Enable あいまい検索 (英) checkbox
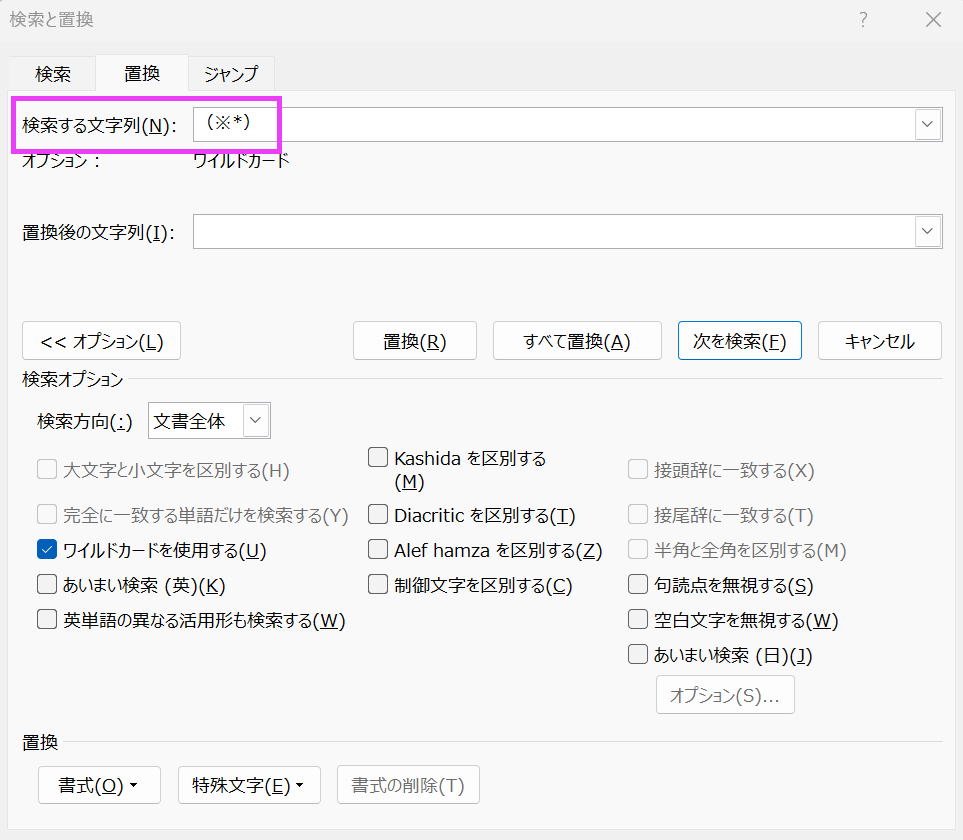The height and width of the screenshot is (840, 963). [x=47, y=585]
